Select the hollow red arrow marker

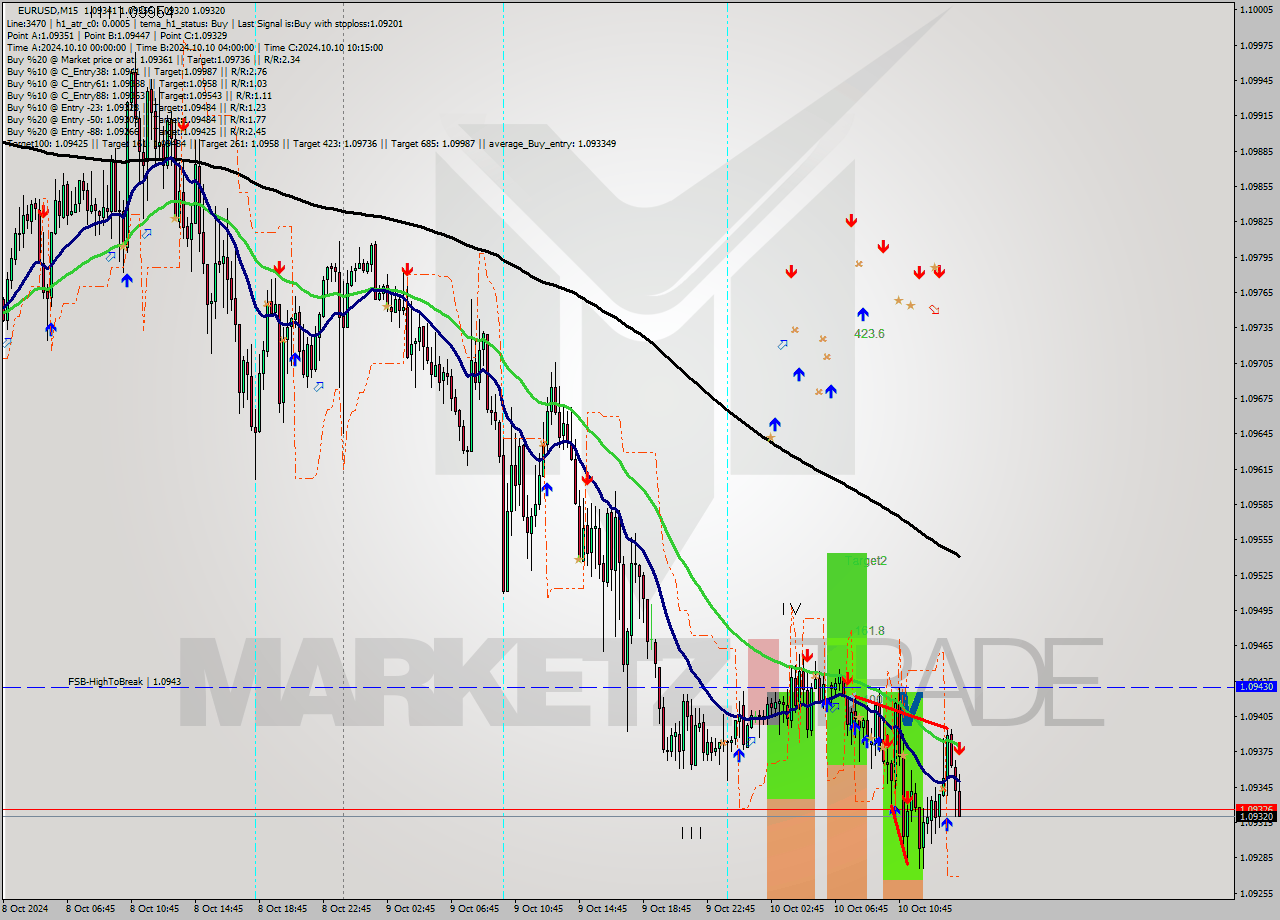click(934, 309)
